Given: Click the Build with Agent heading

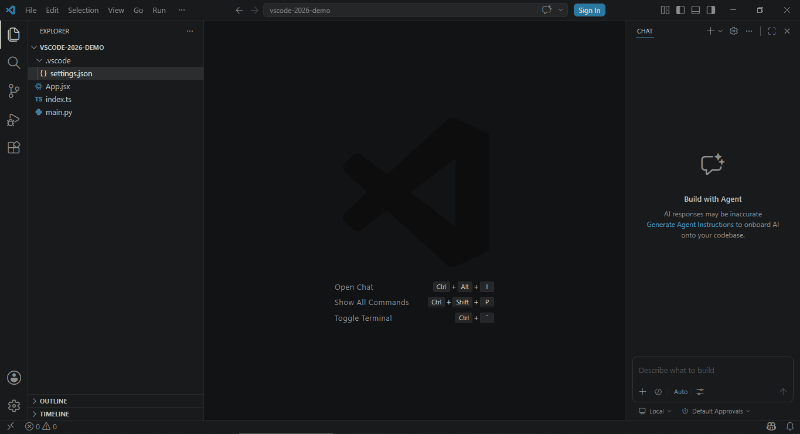Looking at the screenshot, I should (713, 199).
